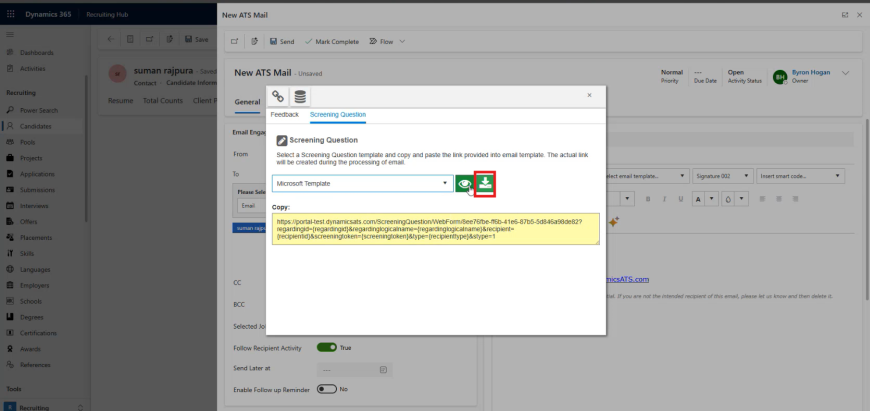870x411 pixels.
Task: Open the Dynamics 365 app launcher grid
Action: [11, 14]
